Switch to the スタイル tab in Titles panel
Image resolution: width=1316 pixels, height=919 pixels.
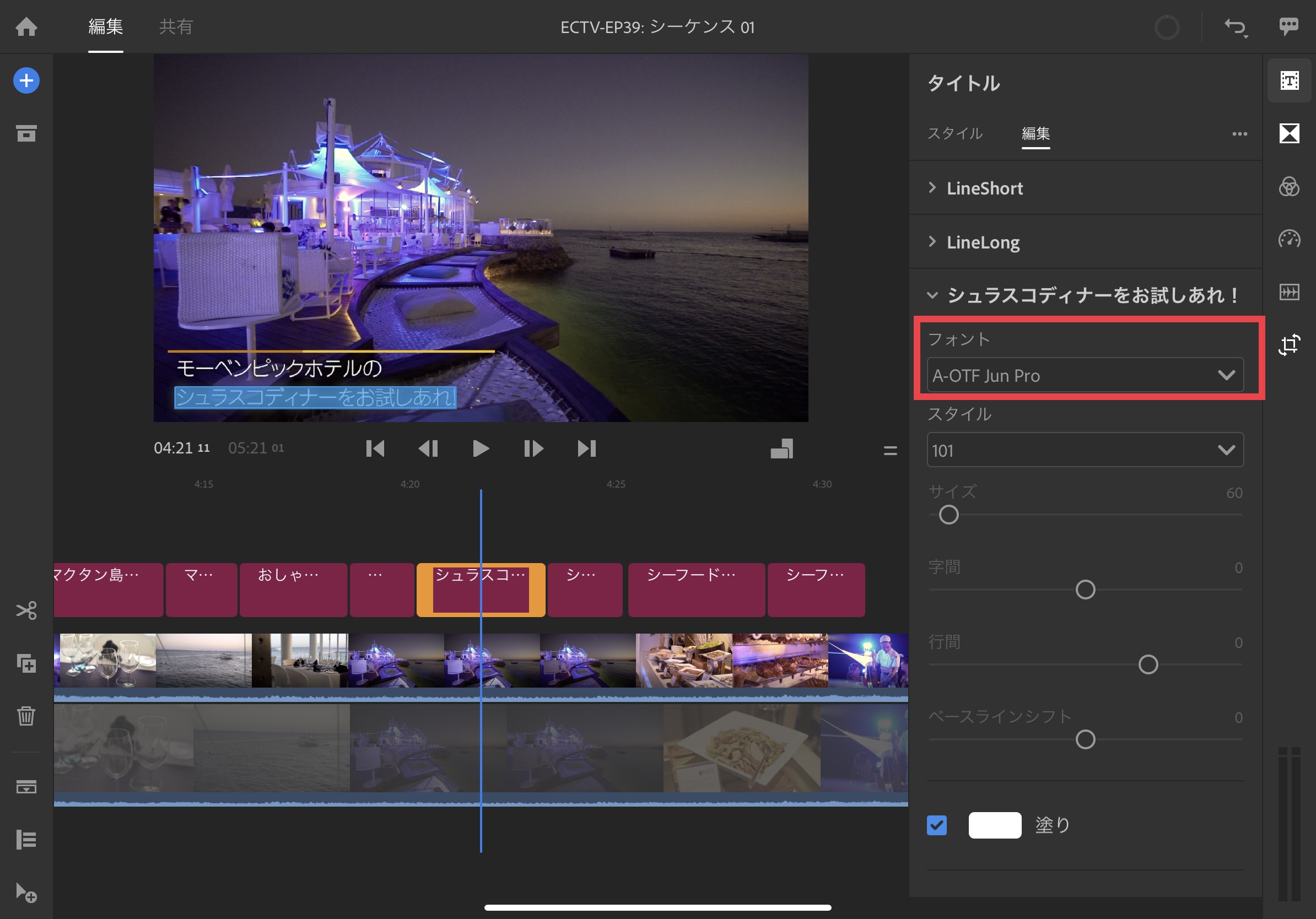(955, 133)
